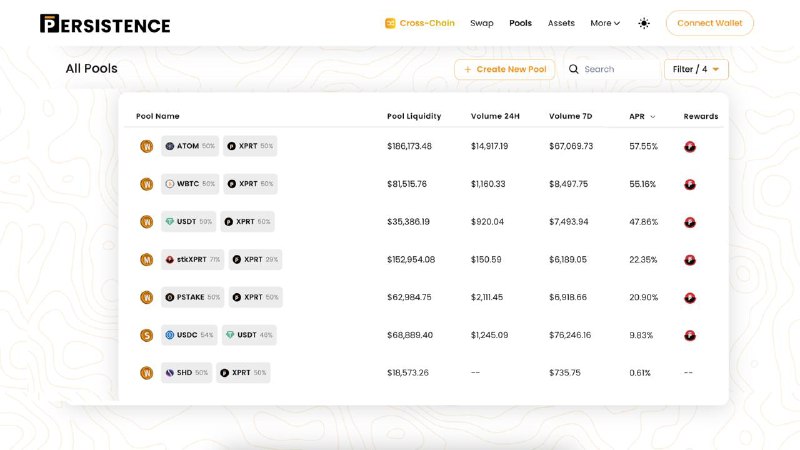Screen dimensions: 800x450
Task: Click the stkXPRT 71% token chip
Action: pos(192,259)
